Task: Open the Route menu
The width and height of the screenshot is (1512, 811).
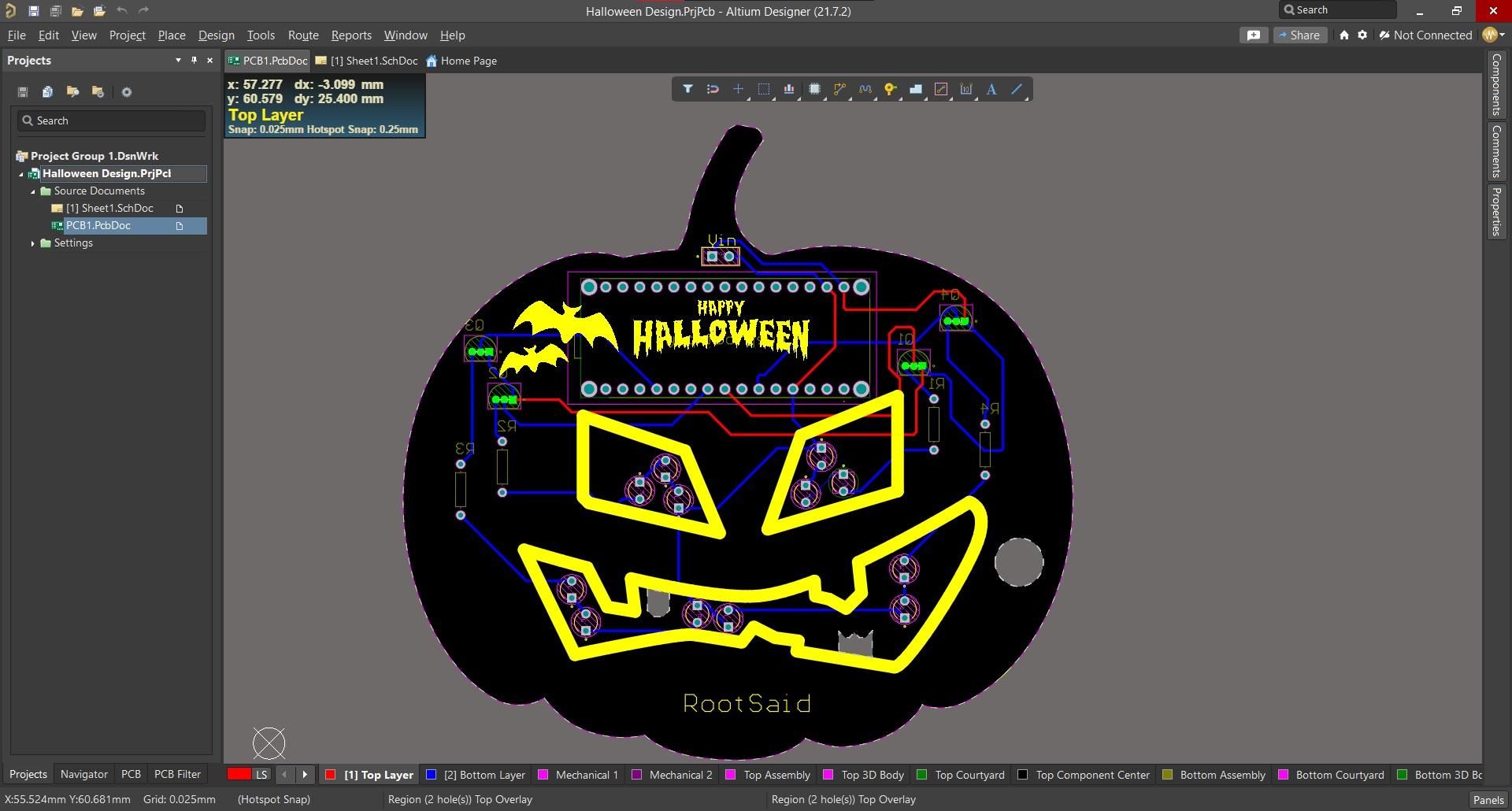Action: pos(303,35)
